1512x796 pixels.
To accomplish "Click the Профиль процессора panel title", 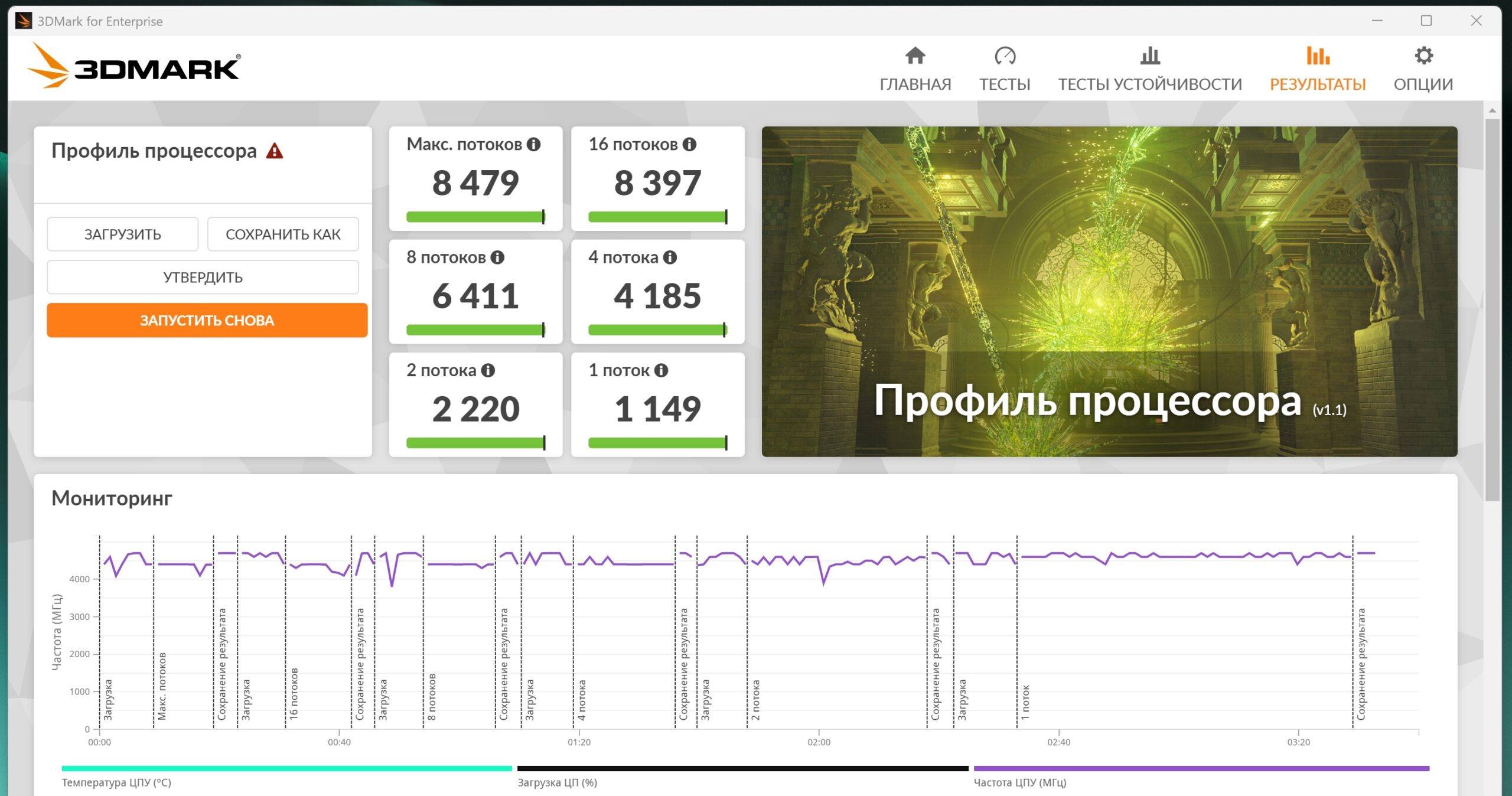I will [154, 151].
